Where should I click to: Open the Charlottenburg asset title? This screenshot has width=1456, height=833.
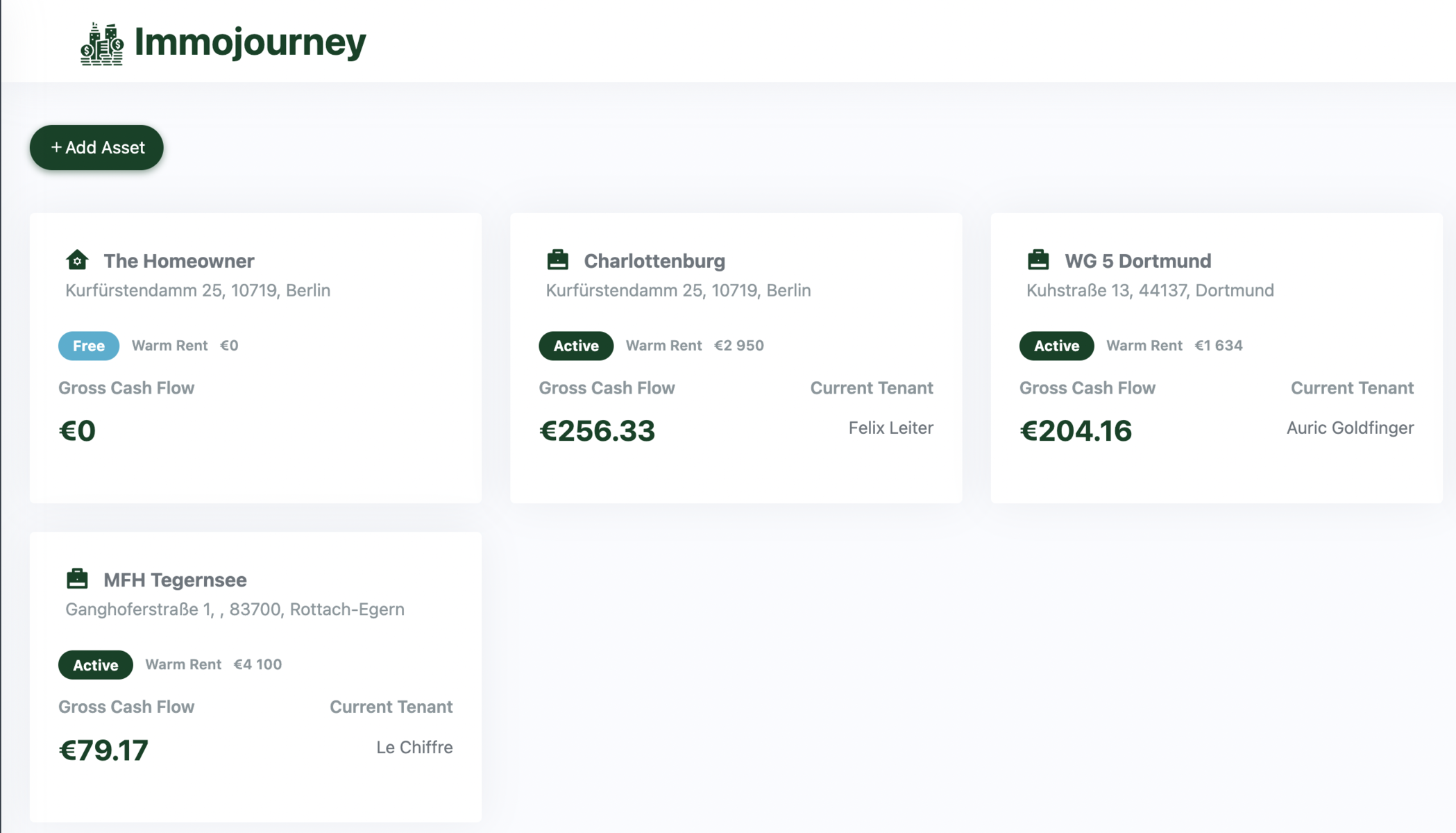[654, 261]
